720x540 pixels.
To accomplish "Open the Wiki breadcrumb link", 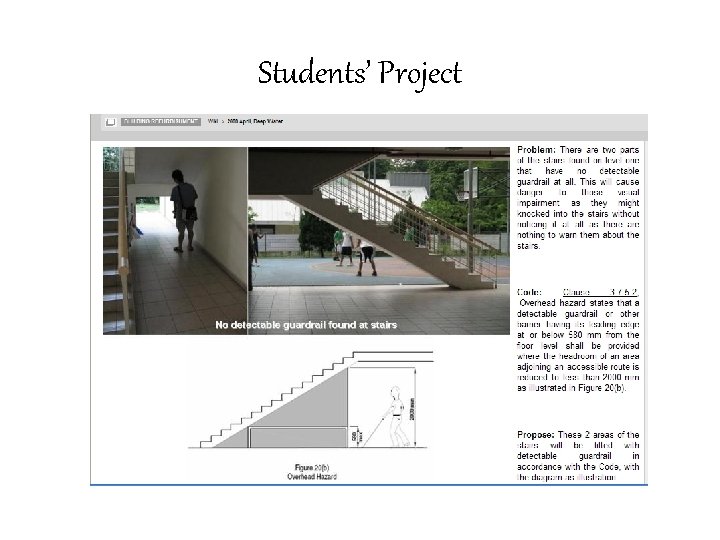I will [x=213, y=121].
